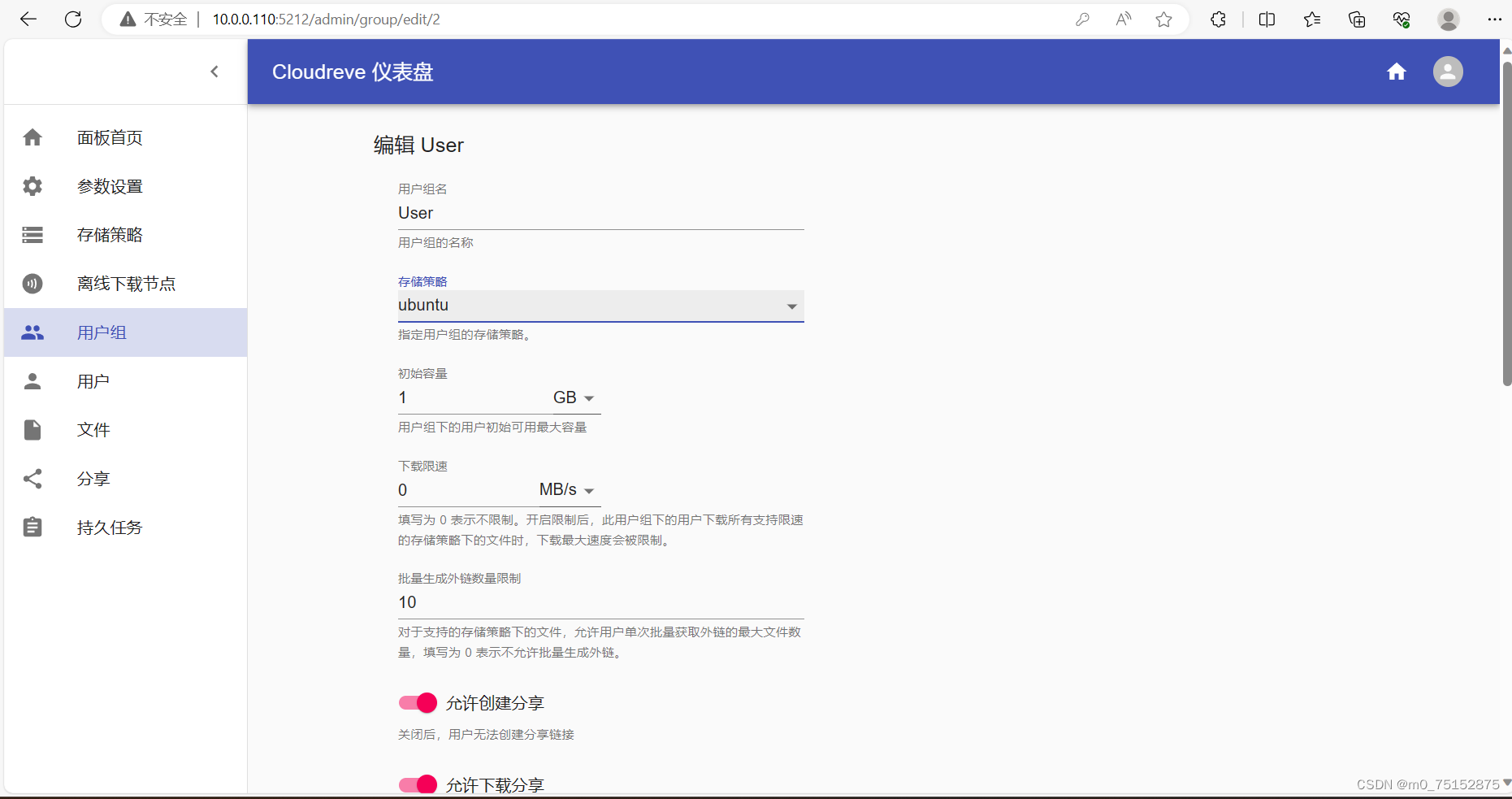Collapse the sidebar with the chevron
The image size is (1512, 799).
pyautogui.click(x=214, y=72)
